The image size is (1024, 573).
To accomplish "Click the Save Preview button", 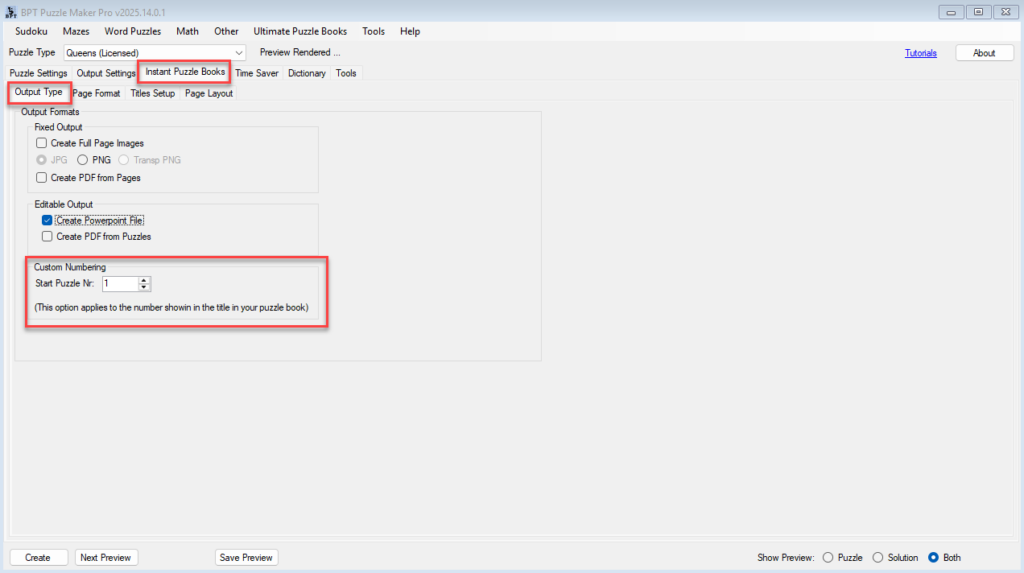I will (246, 558).
